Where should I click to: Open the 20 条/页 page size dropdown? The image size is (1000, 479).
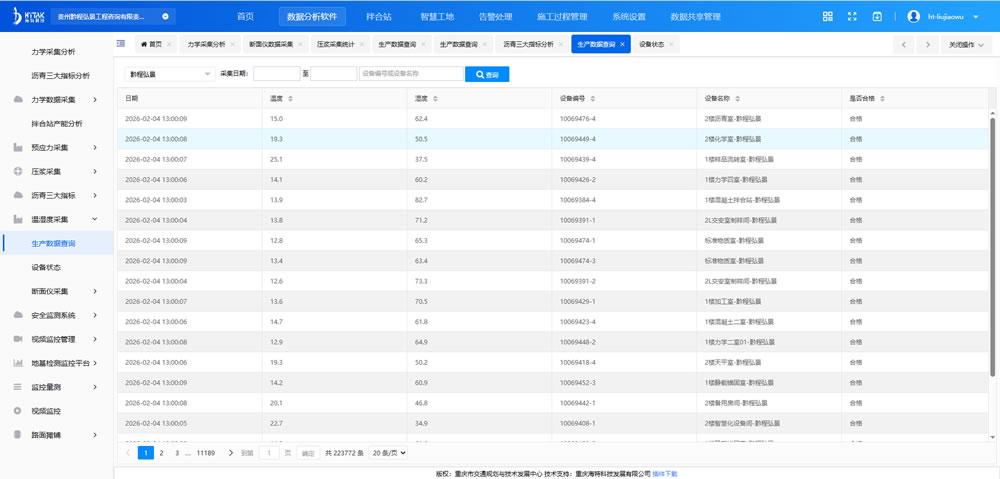389,453
